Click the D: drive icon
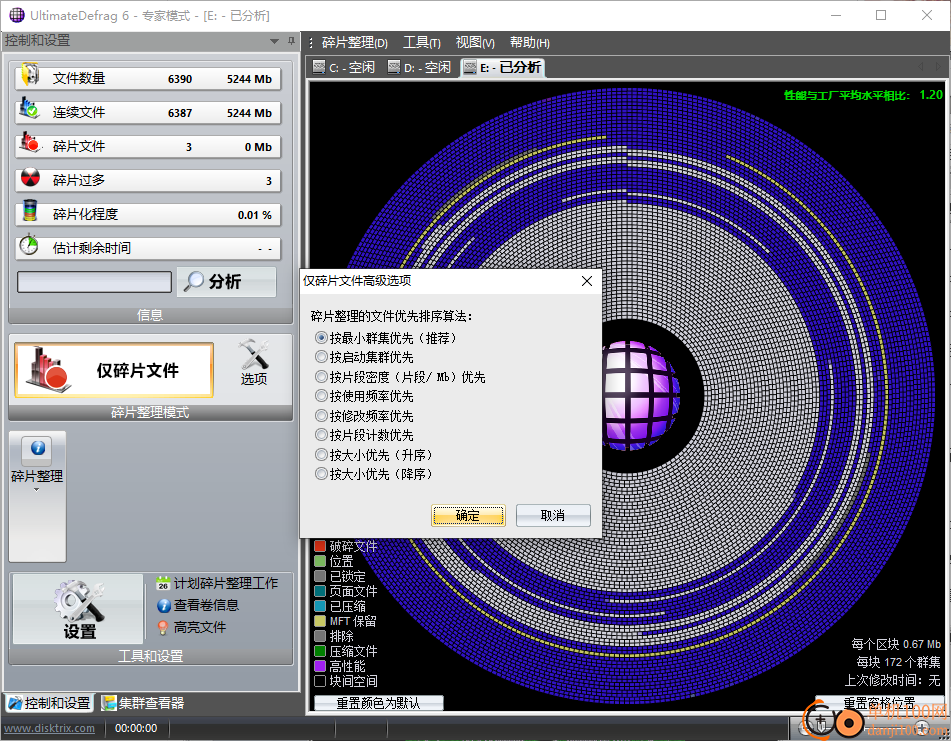This screenshot has width=951, height=741. pos(394,67)
